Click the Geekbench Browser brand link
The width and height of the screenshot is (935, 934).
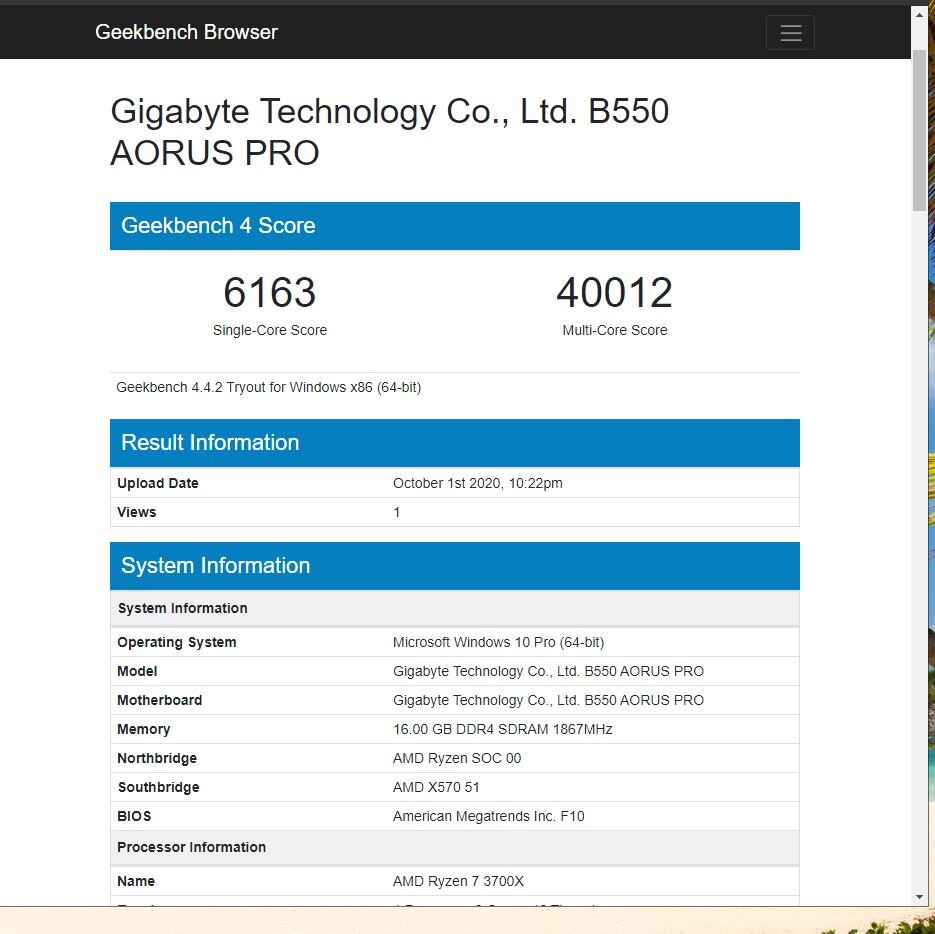(186, 32)
